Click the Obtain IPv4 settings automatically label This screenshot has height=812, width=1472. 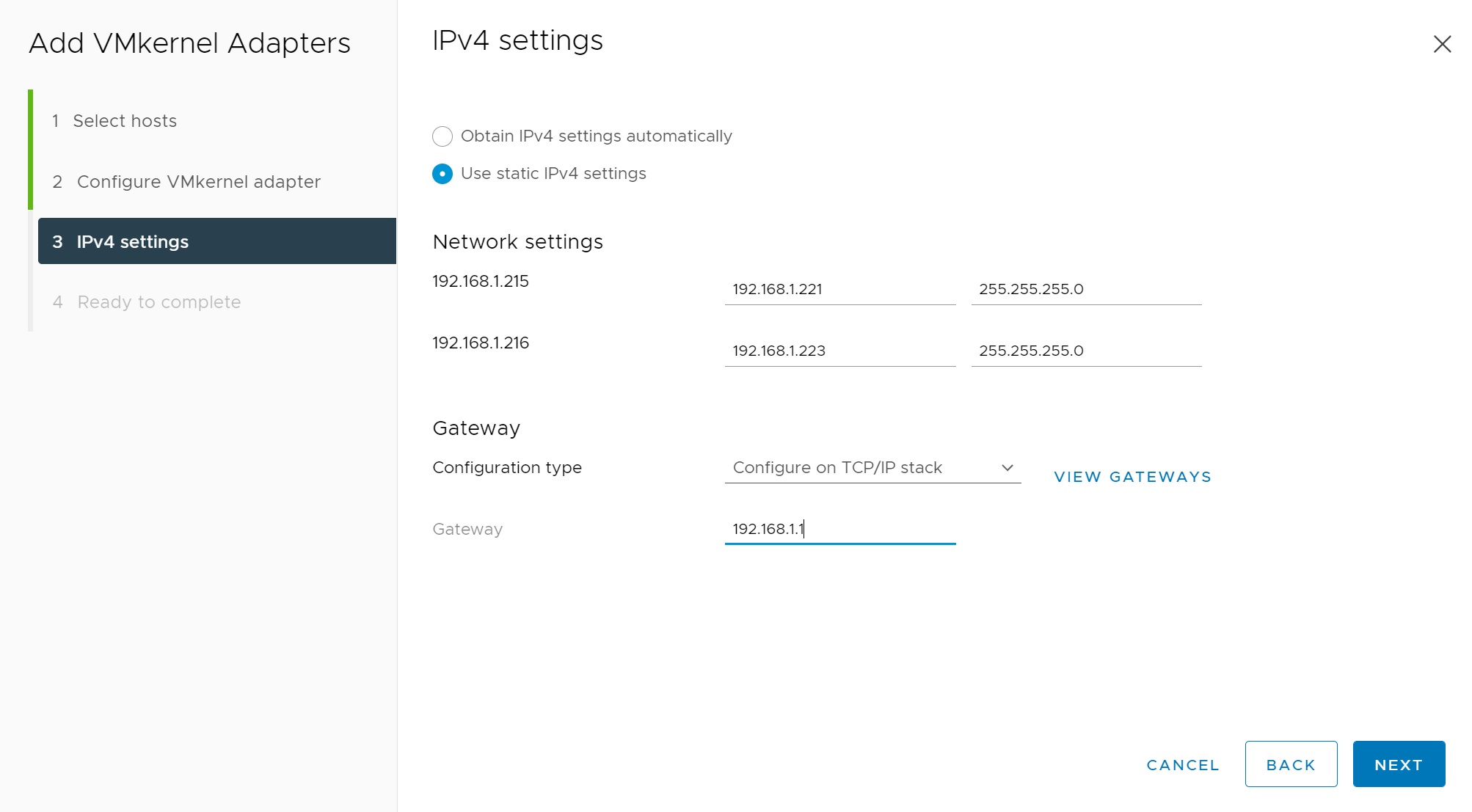coord(596,136)
